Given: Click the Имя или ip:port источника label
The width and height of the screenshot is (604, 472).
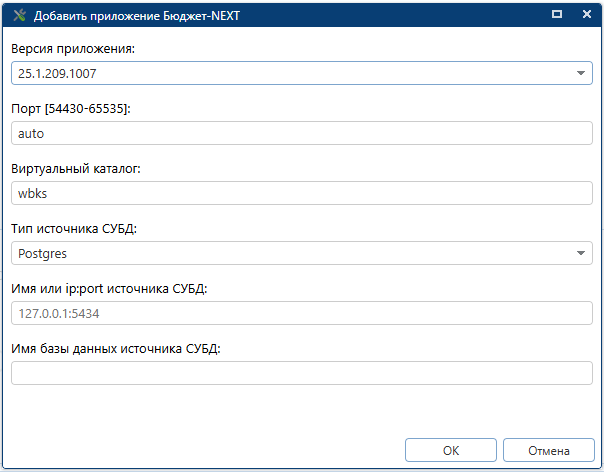Looking at the screenshot, I should pos(108,288).
